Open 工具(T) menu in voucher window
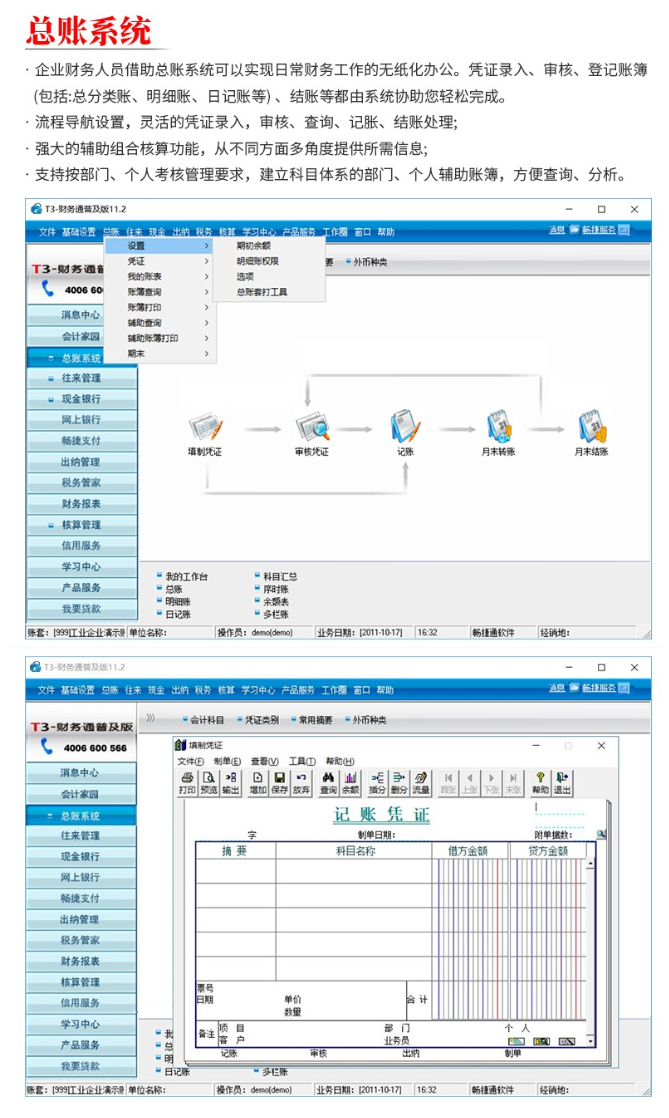669x1118 pixels. pos(302,761)
